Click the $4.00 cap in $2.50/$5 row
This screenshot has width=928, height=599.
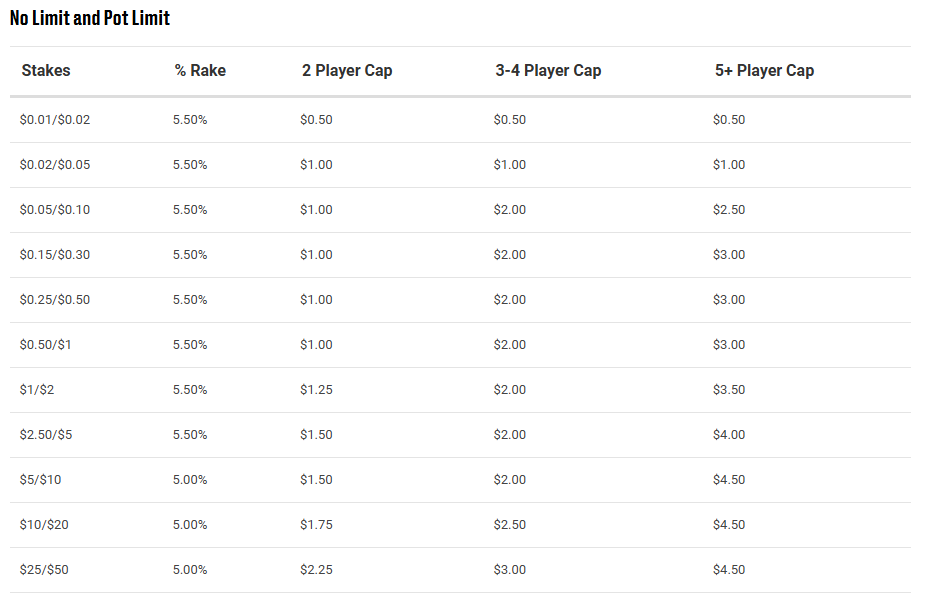pyautogui.click(x=729, y=435)
